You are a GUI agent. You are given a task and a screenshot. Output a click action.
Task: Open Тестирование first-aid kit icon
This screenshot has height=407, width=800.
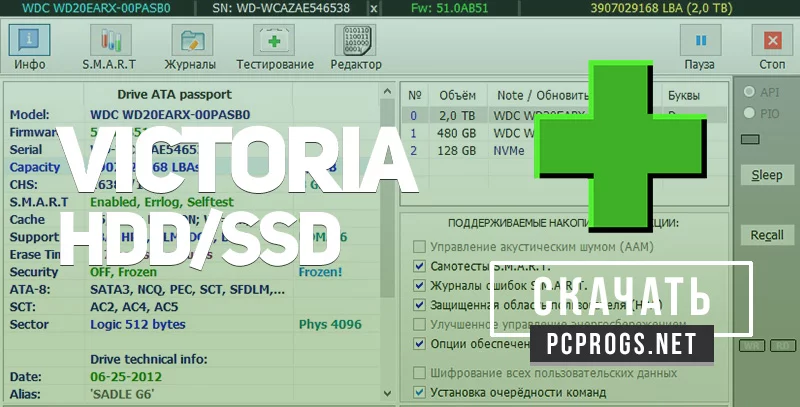tap(273, 40)
